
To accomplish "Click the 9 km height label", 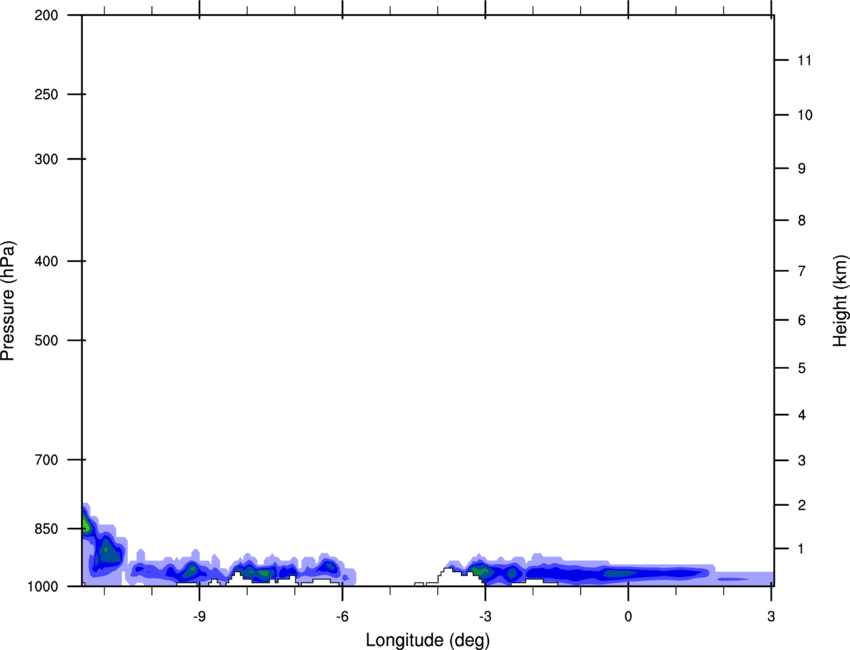I will pos(802,169).
